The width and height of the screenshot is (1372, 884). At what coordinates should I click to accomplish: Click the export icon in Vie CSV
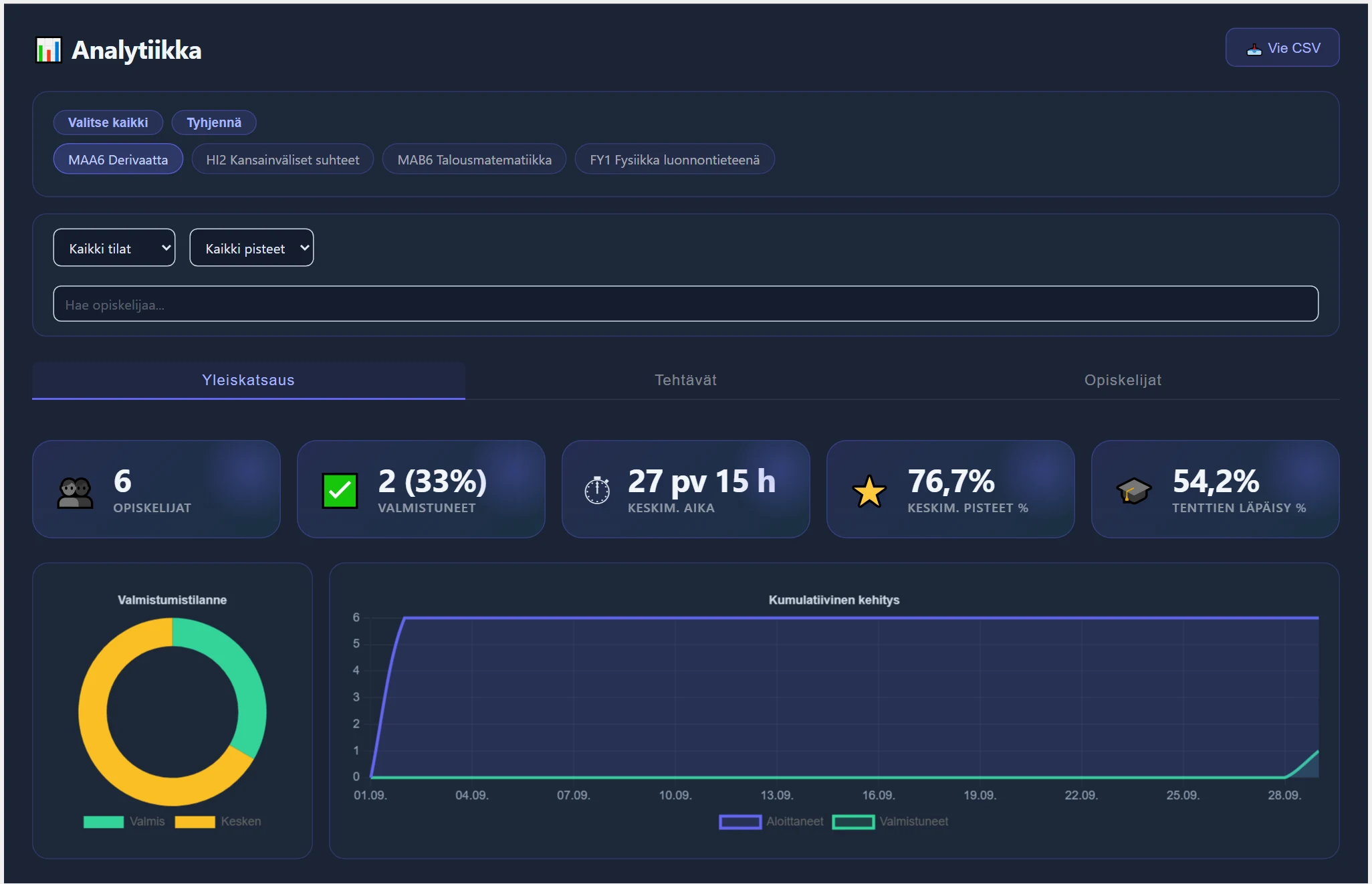click(x=1254, y=49)
